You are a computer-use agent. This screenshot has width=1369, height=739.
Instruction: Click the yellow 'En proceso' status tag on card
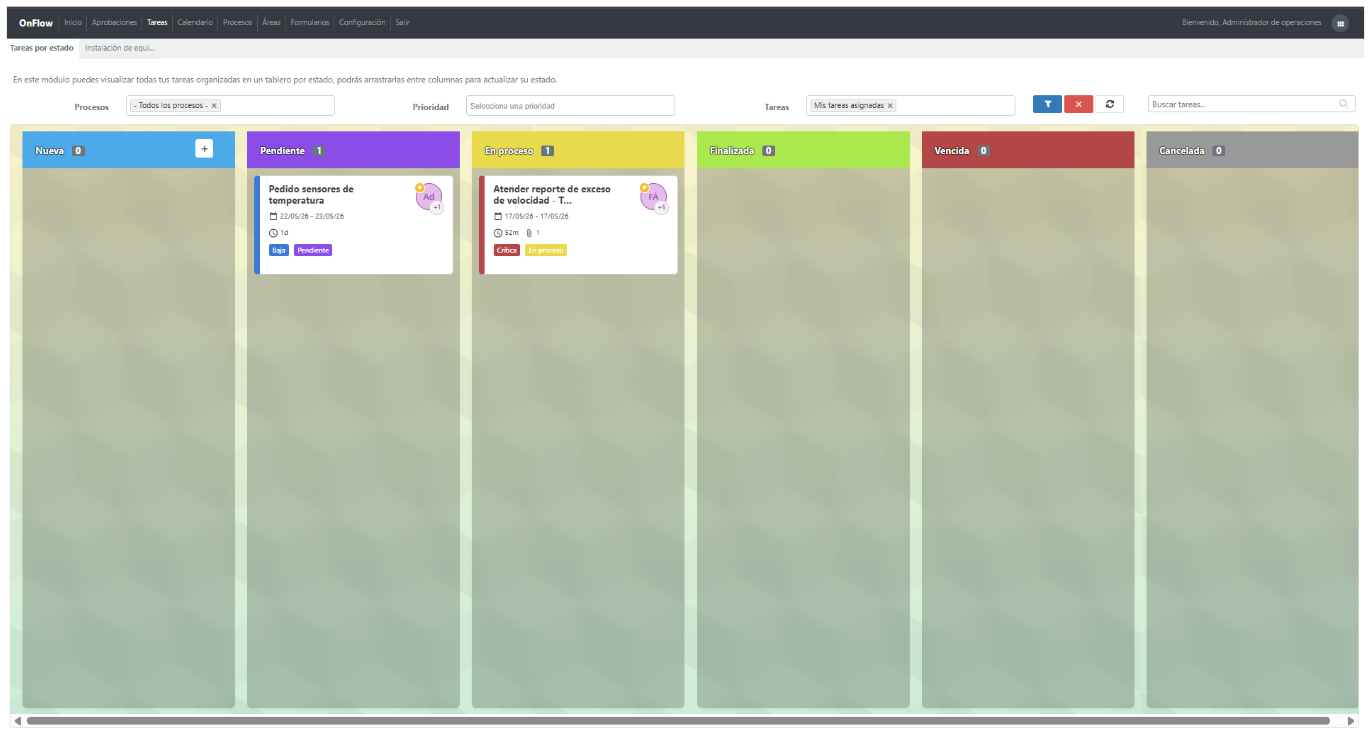pyautogui.click(x=546, y=250)
